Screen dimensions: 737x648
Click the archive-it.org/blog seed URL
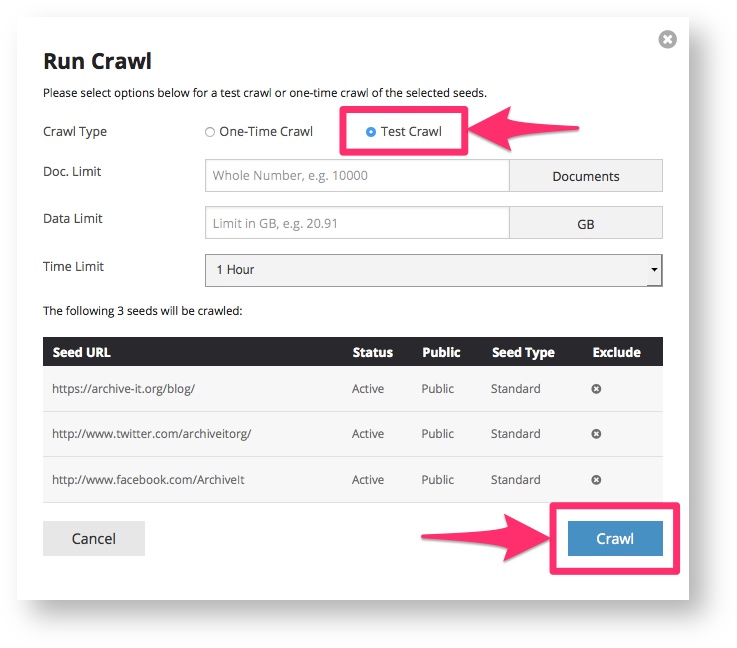(123, 388)
